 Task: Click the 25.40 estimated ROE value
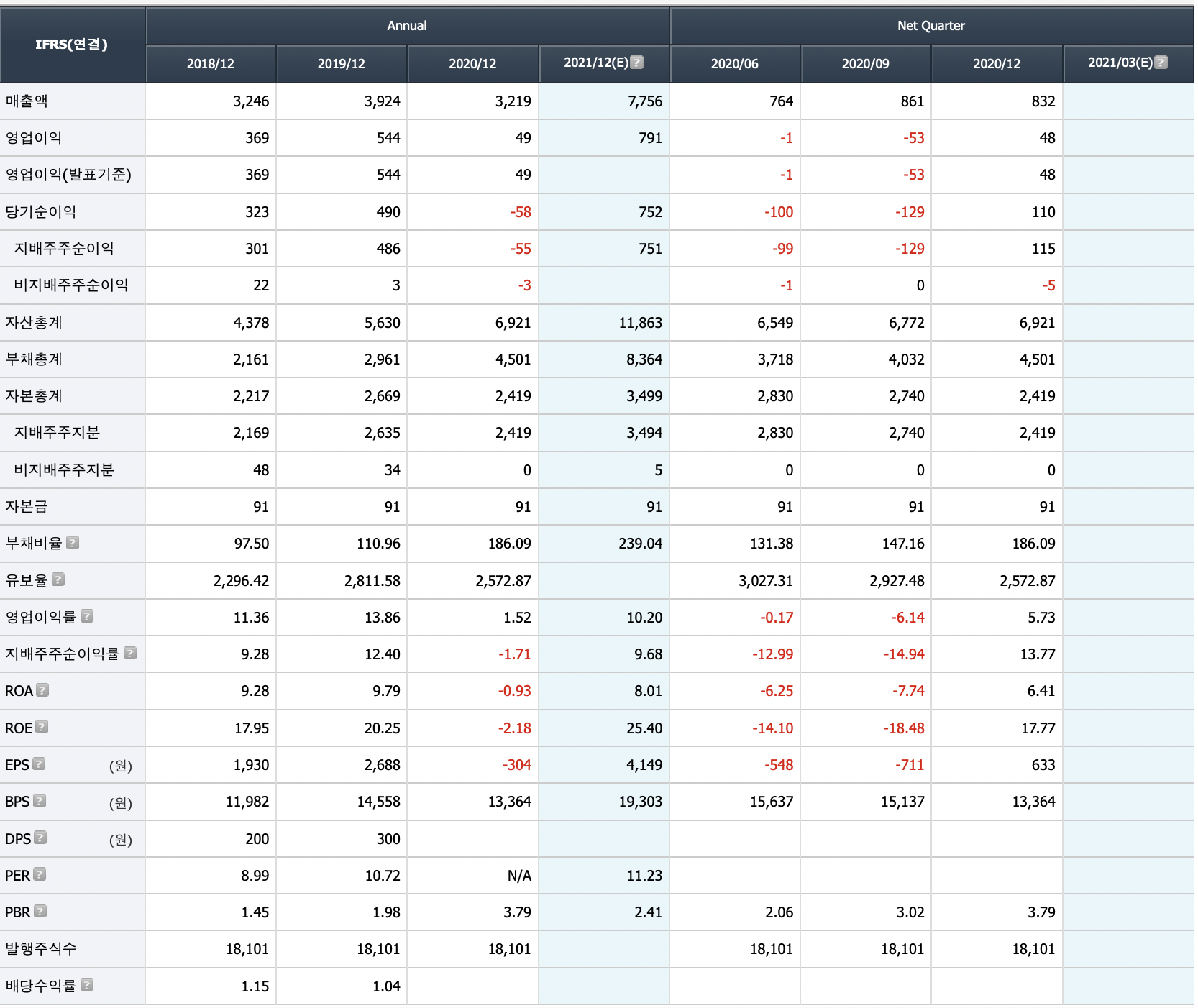coord(644,728)
